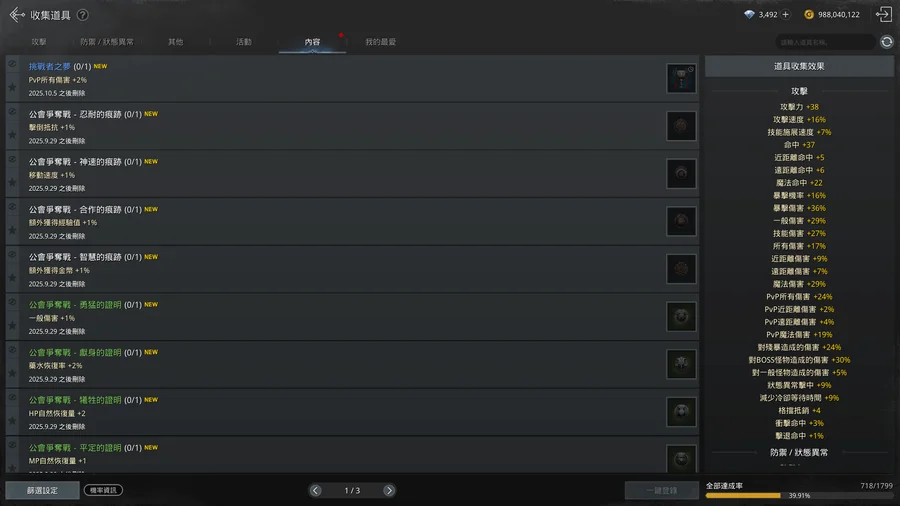
Task: Focus the item name search field
Action: pos(825,42)
